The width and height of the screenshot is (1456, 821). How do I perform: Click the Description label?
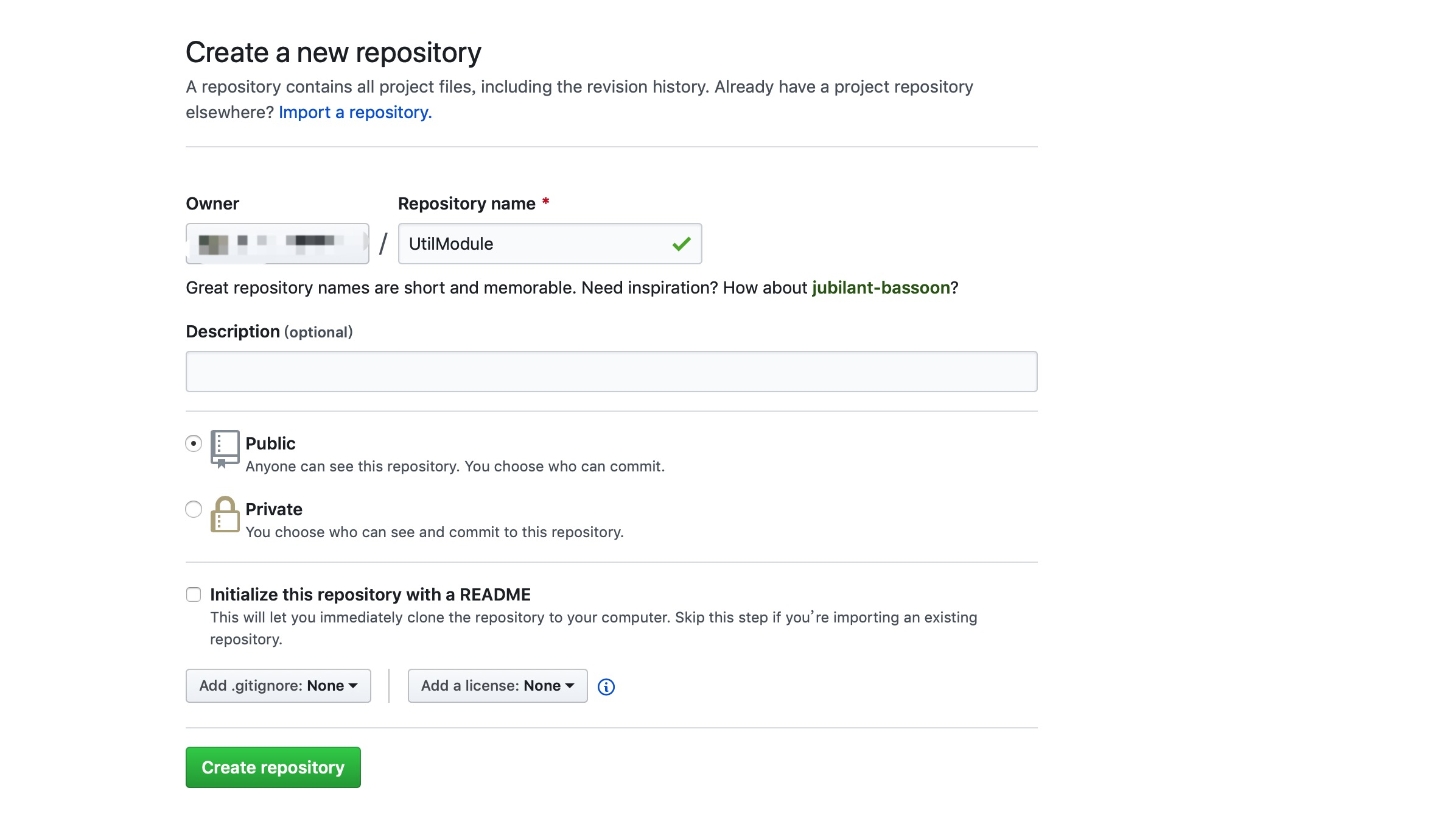coord(233,332)
